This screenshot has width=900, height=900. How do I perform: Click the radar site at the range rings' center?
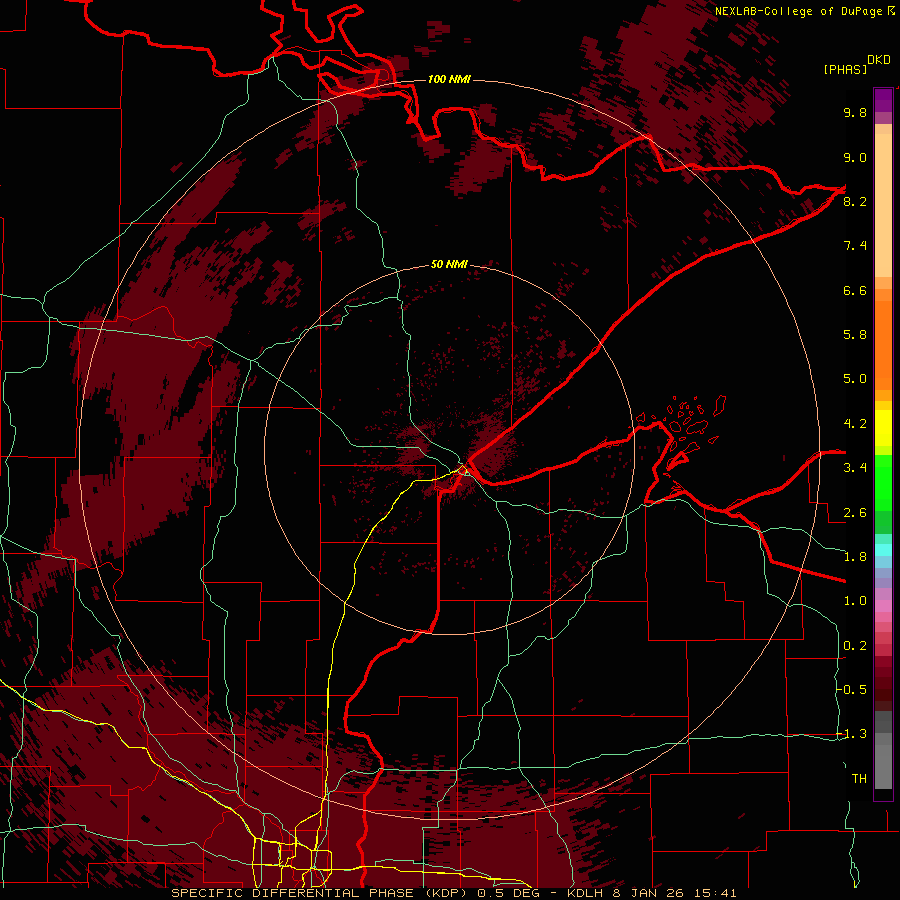pos(449,449)
